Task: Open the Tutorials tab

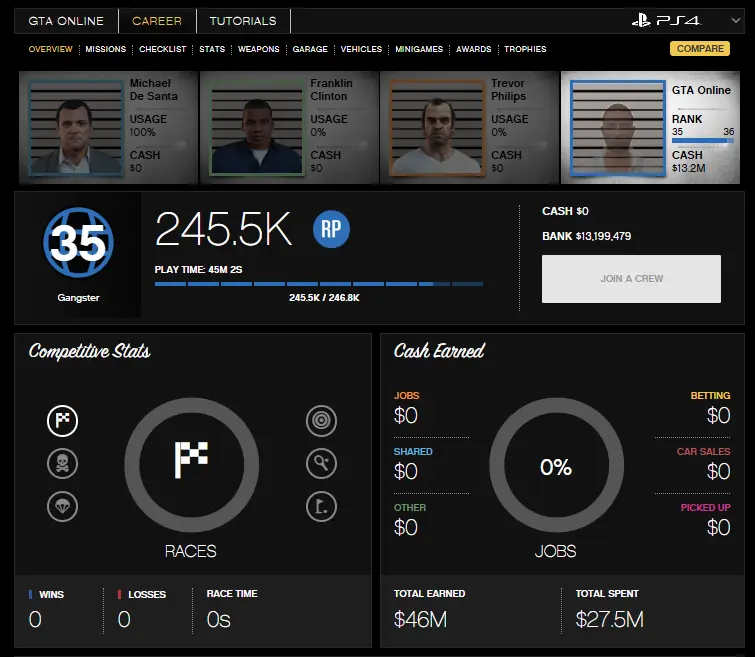Action: click(x=243, y=21)
